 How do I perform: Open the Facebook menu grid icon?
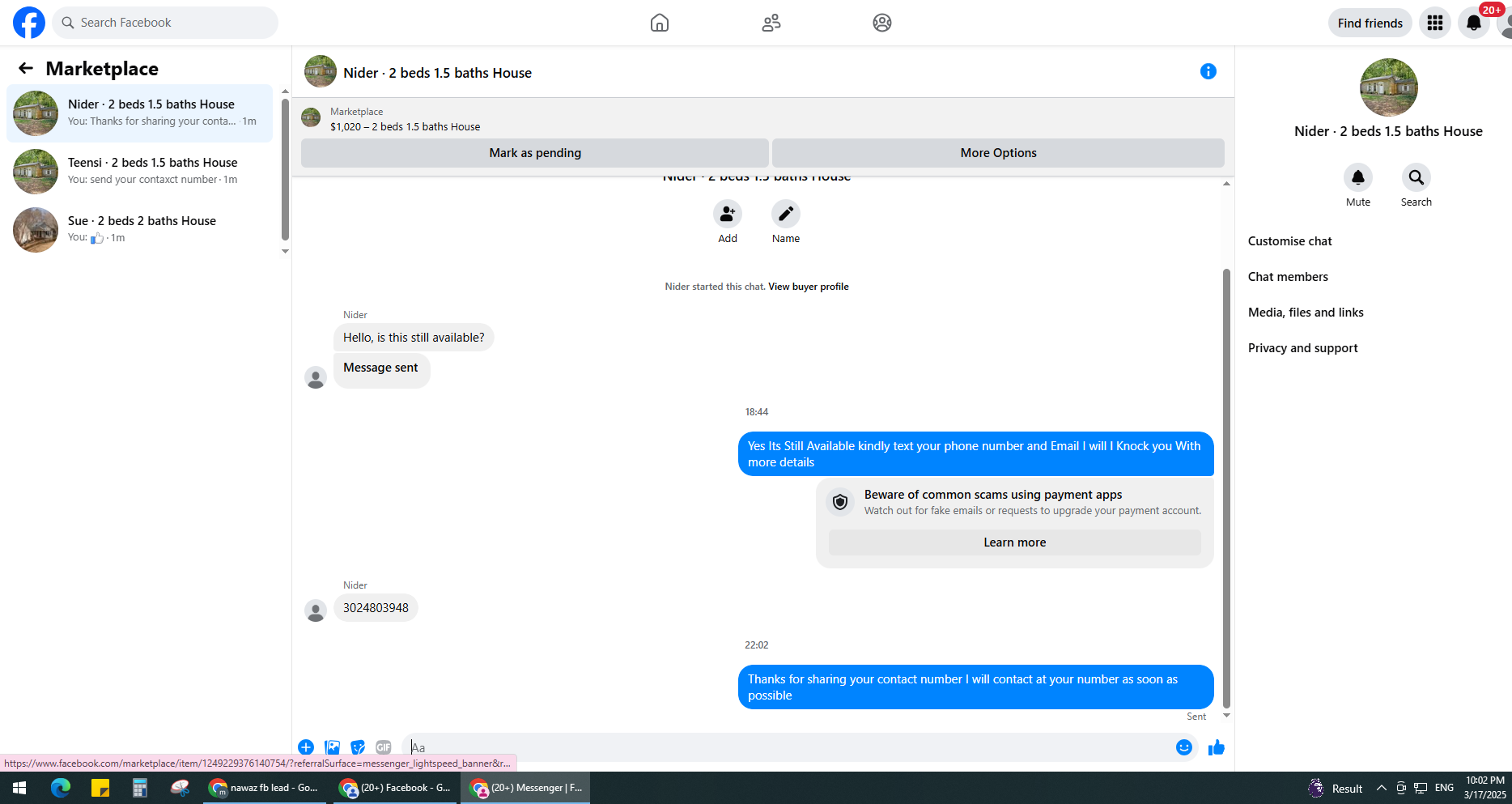tap(1435, 23)
